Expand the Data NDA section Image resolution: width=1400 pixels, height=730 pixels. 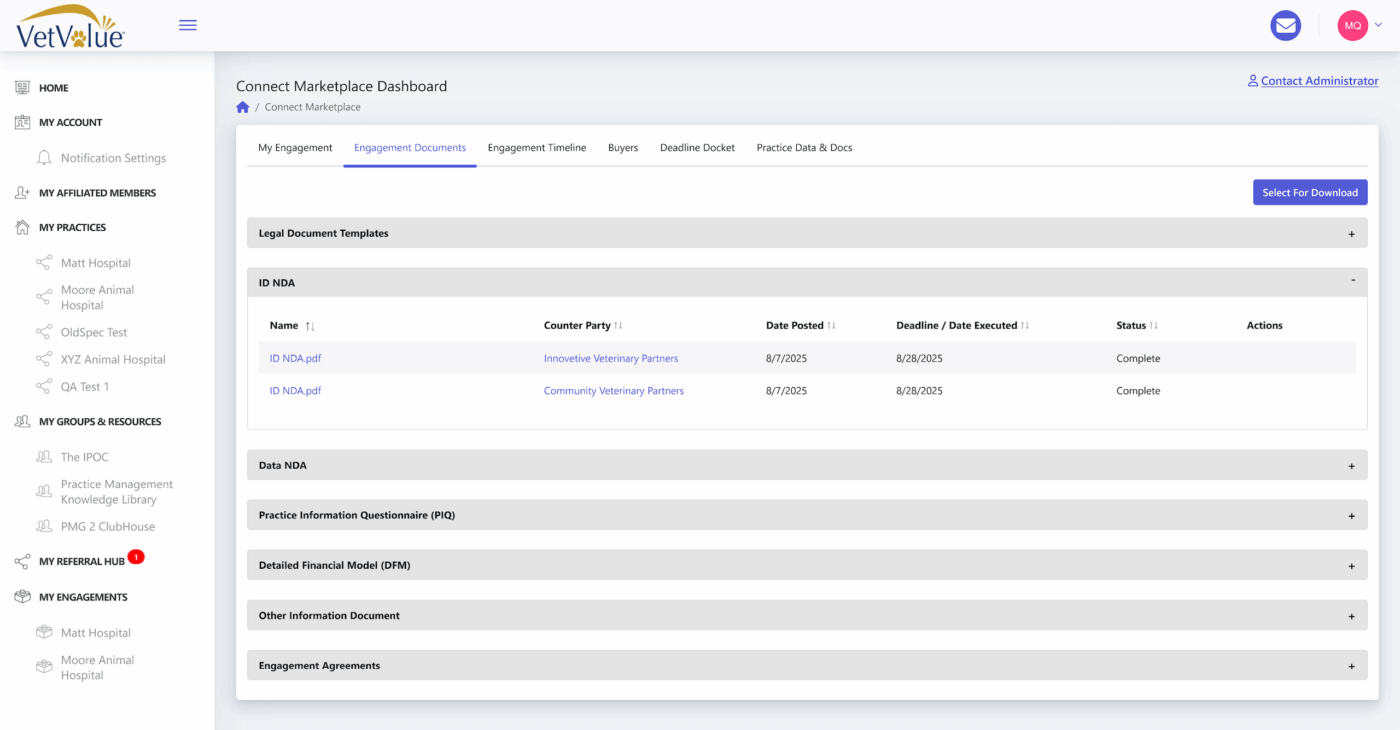coord(1351,466)
